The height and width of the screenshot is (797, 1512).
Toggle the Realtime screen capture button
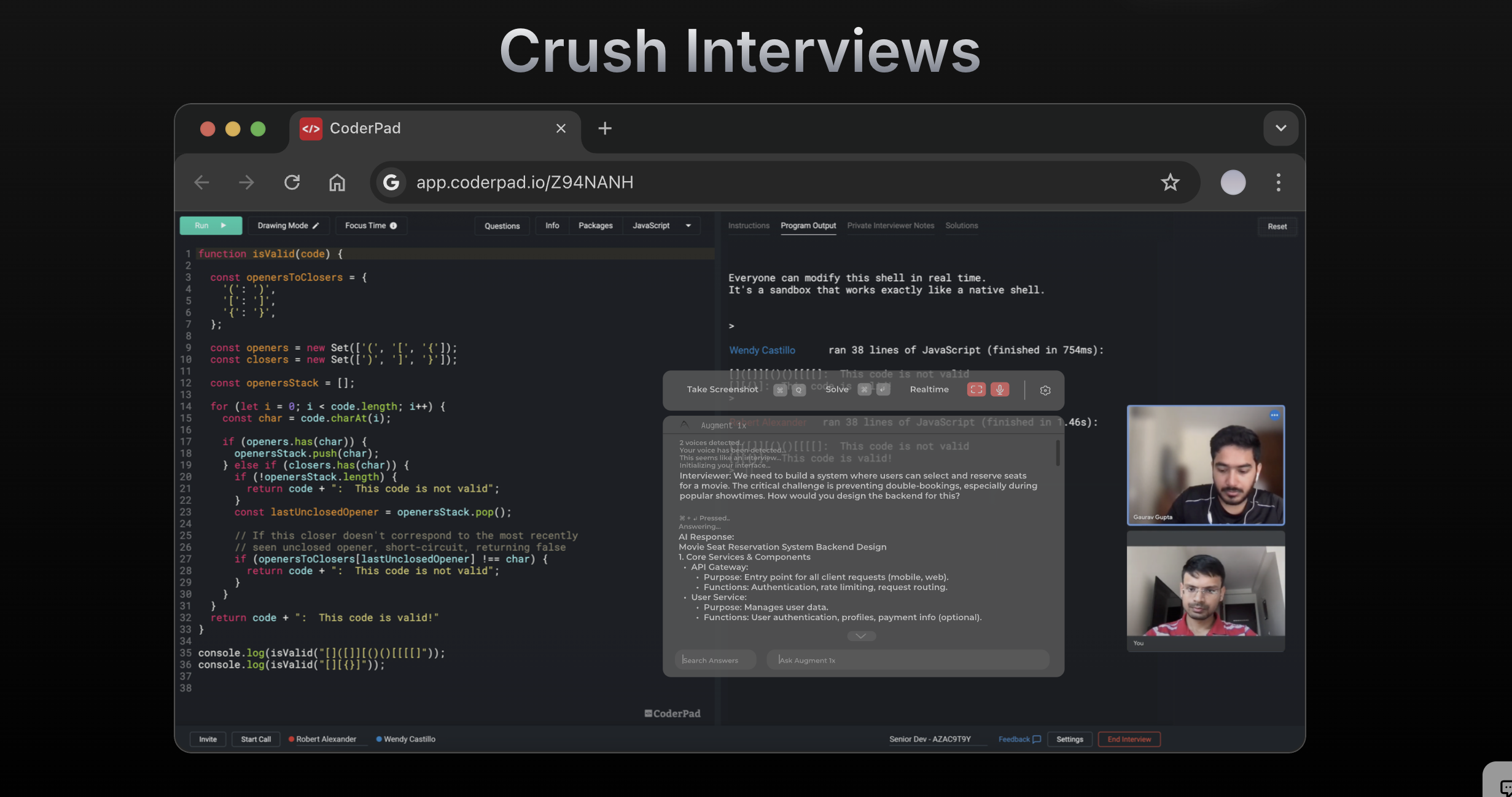(976, 389)
